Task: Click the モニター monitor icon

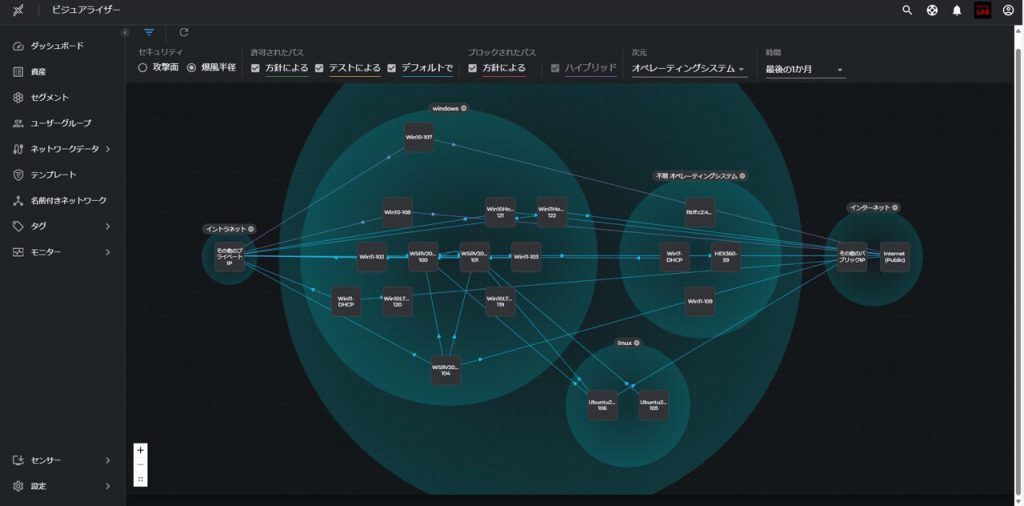Action: coord(18,252)
